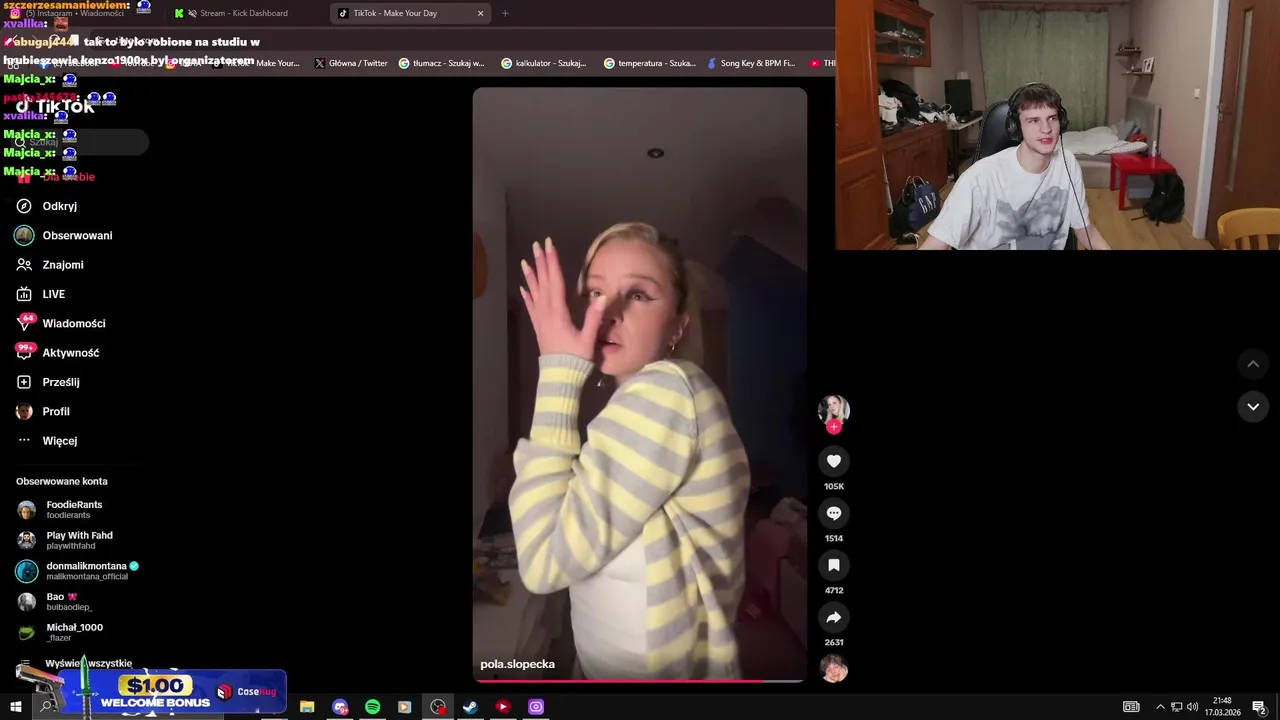Screen dimensions: 1280x720
Task: Switch to the Stream - Kick Dashboard tab
Action: tap(243, 13)
